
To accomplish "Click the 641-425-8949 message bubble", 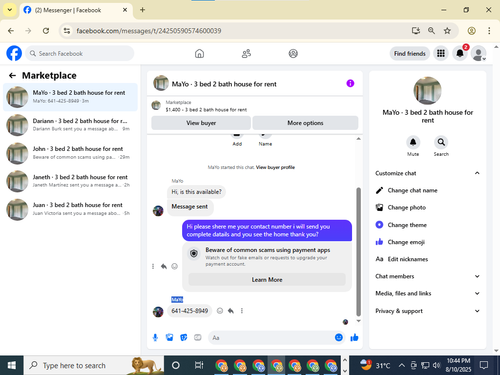I will (x=190, y=311).
